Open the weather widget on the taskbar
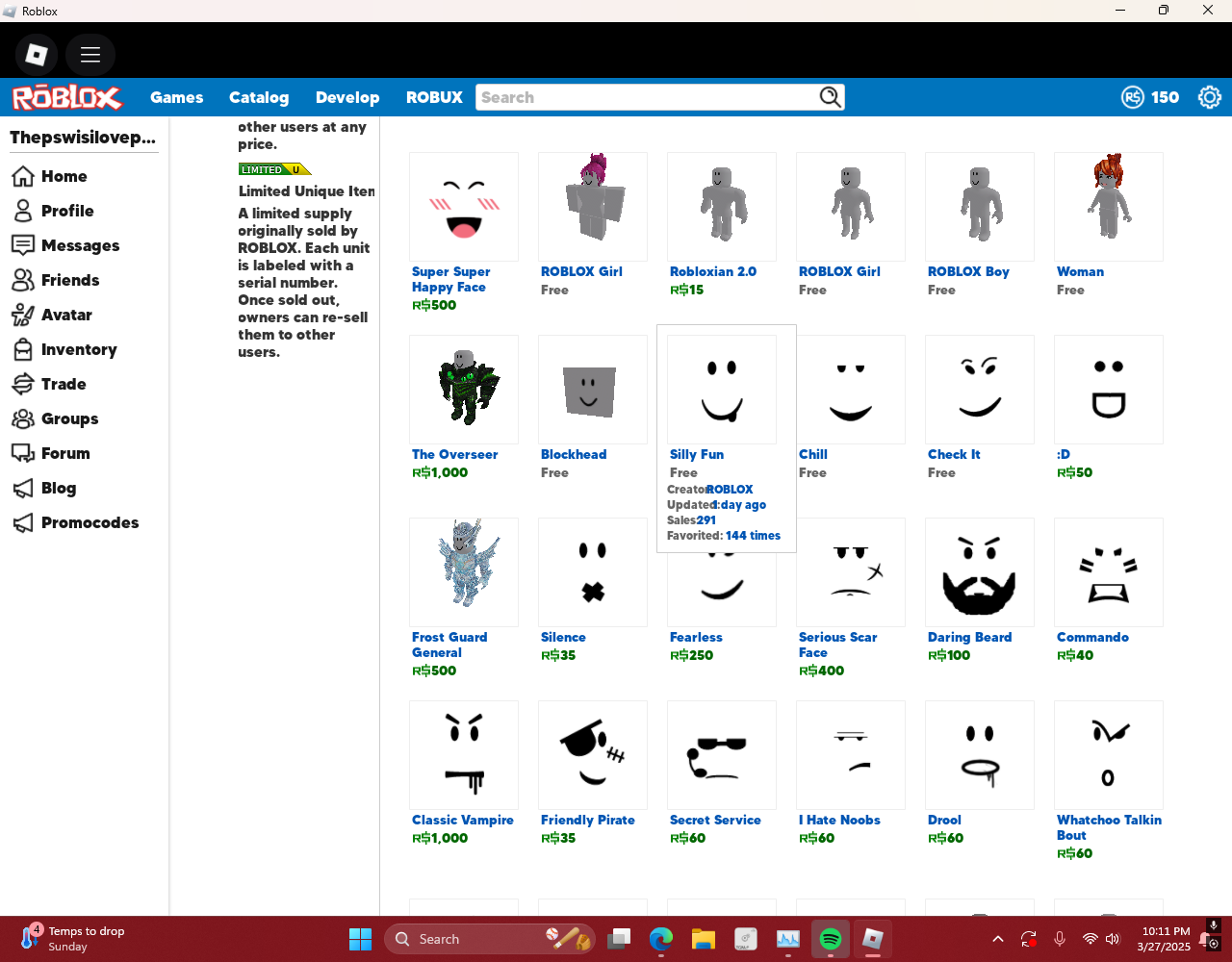 tap(73, 938)
